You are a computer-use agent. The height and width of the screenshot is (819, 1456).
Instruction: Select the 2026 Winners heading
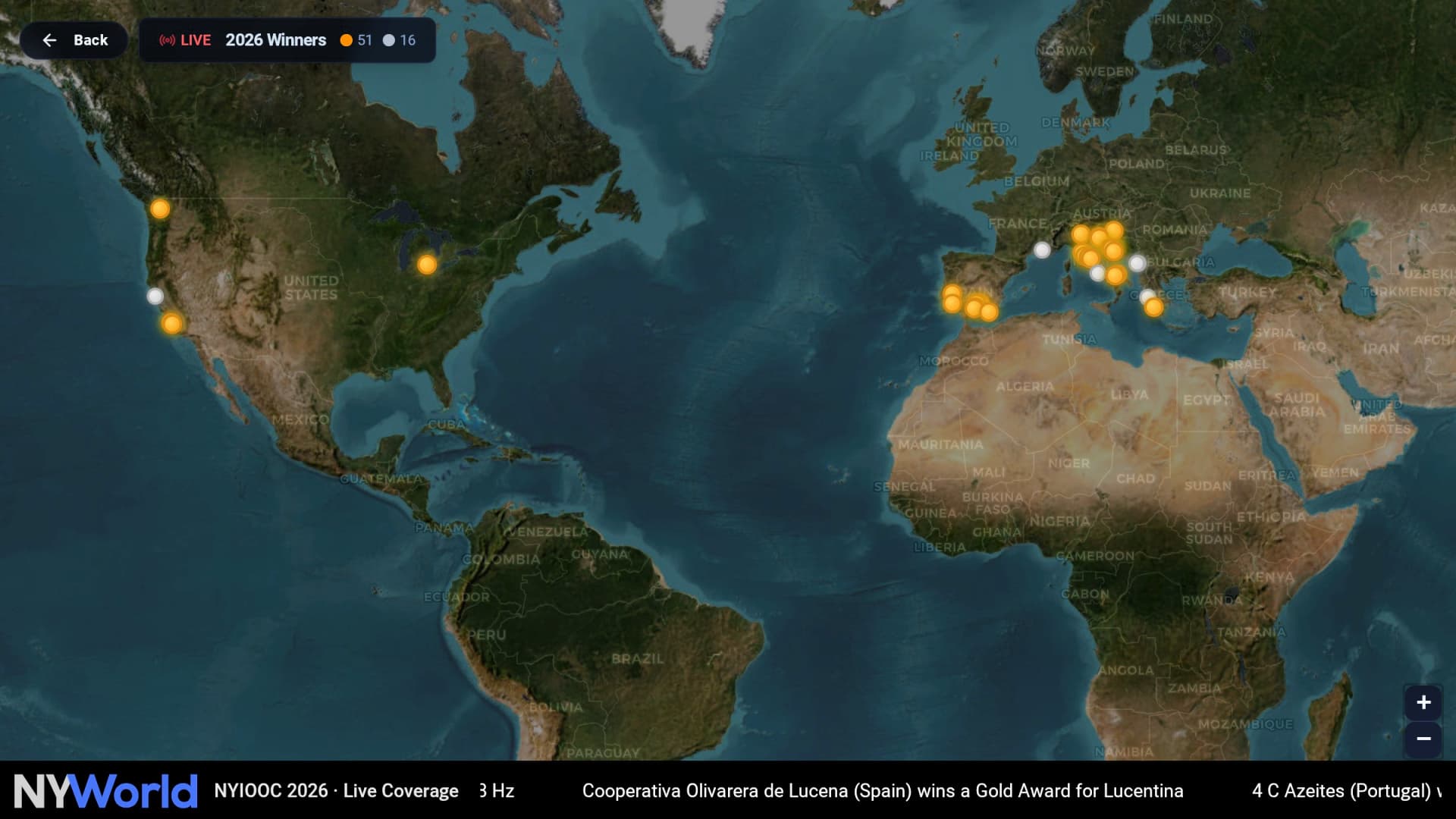[275, 40]
